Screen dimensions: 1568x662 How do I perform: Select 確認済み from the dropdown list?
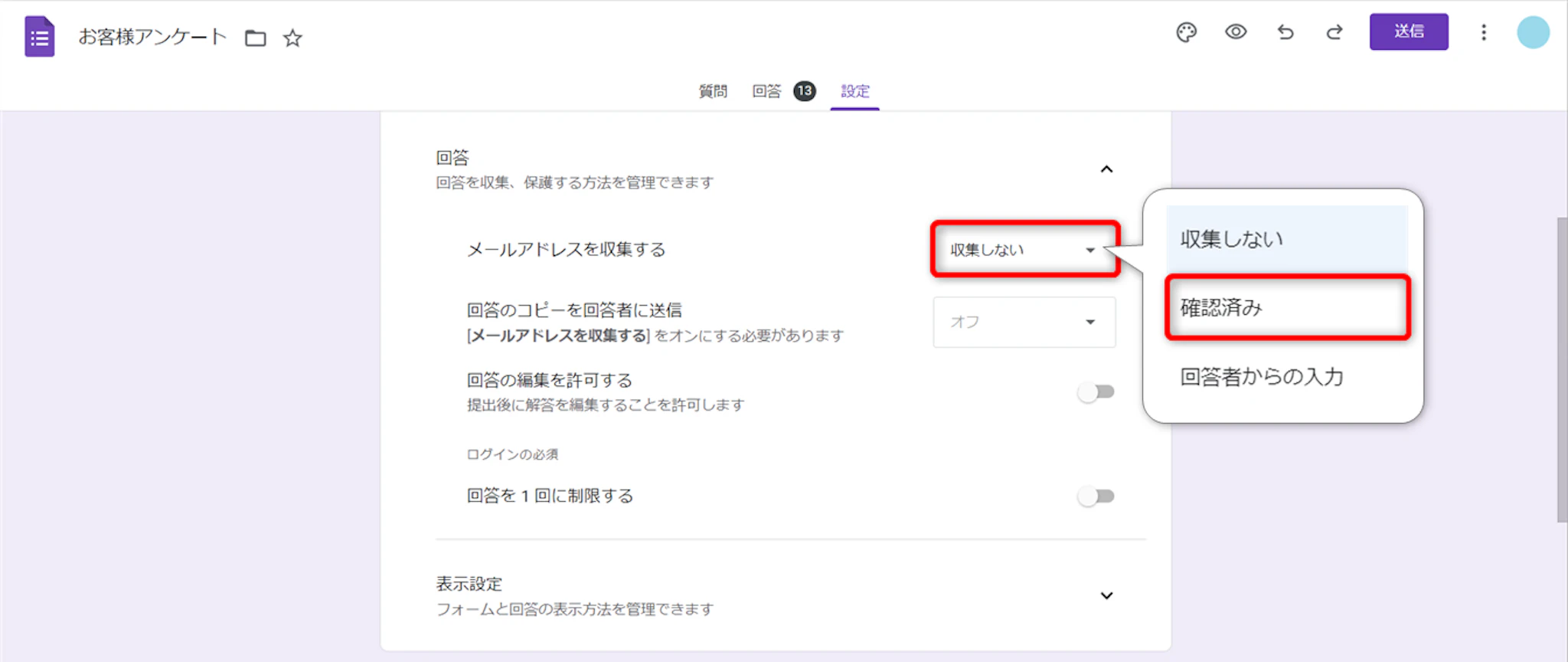point(1287,308)
